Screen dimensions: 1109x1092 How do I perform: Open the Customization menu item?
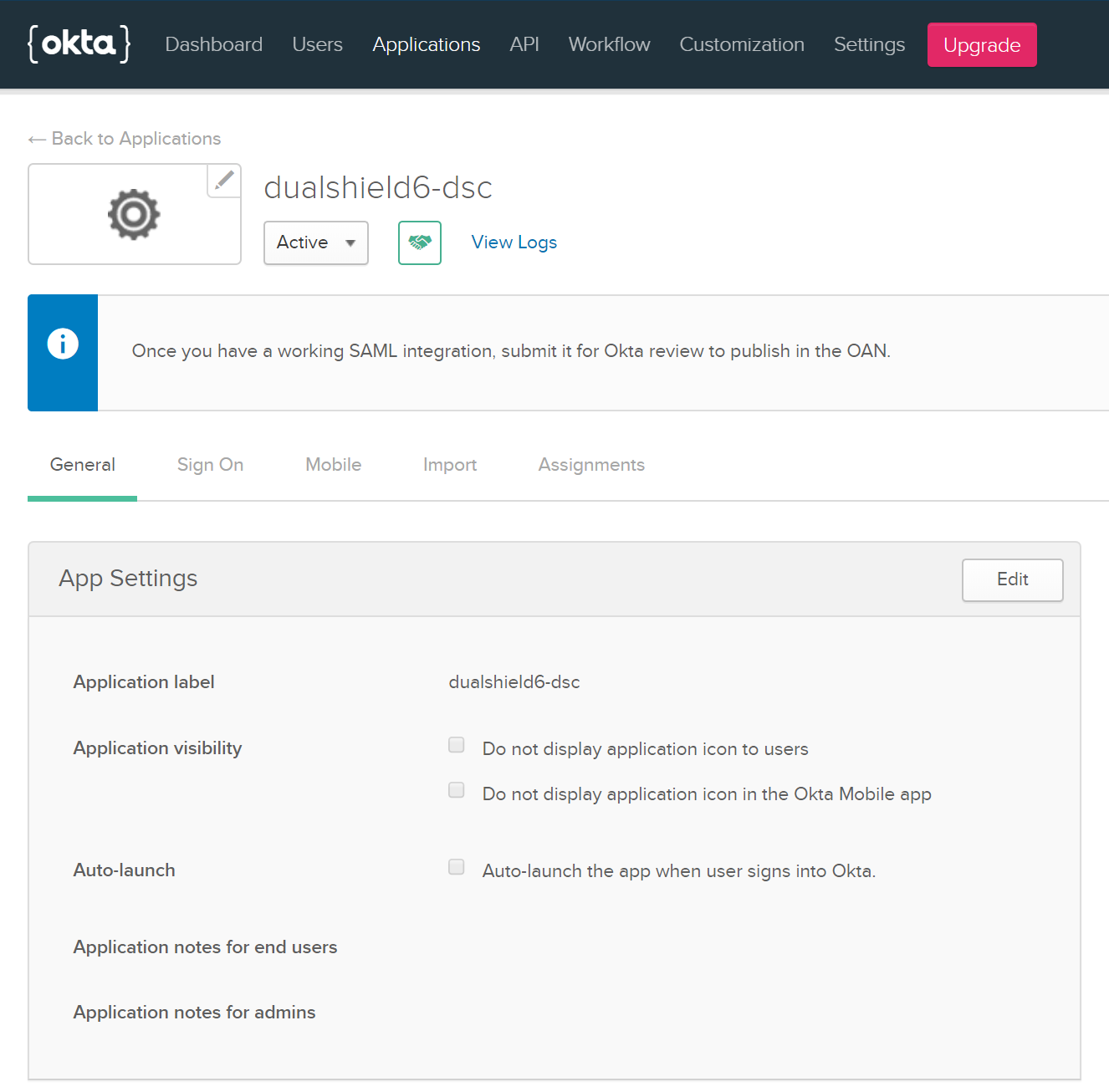742,44
